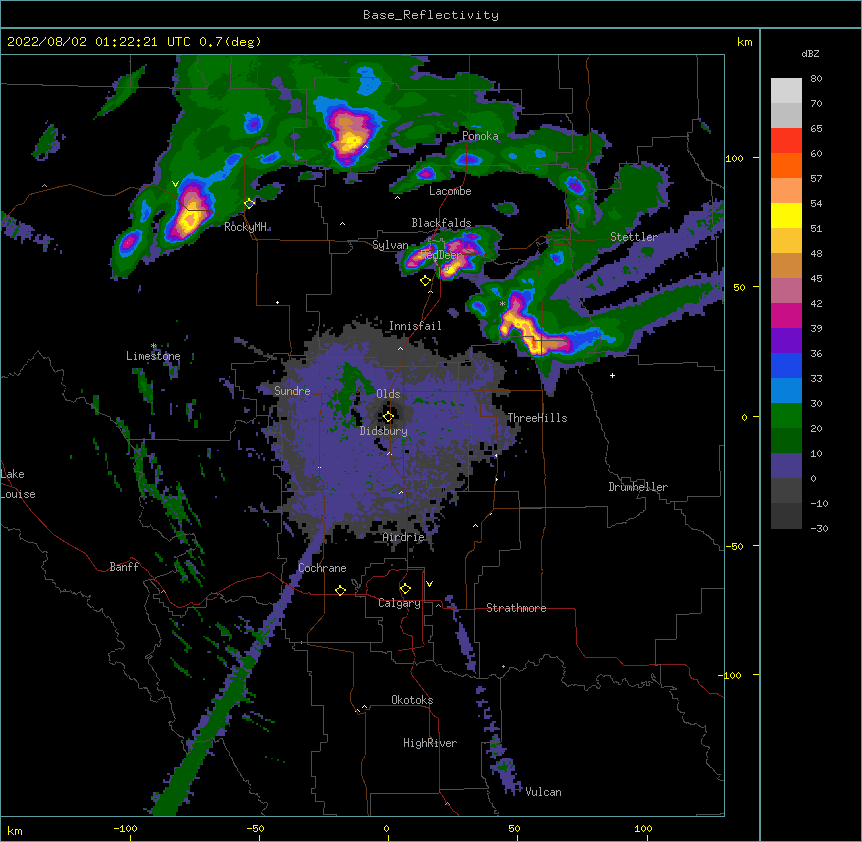This screenshot has height=842, width=862.
Task: Click the yellow v marker east of Calgary diamond
Action: [x=429, y=584]
